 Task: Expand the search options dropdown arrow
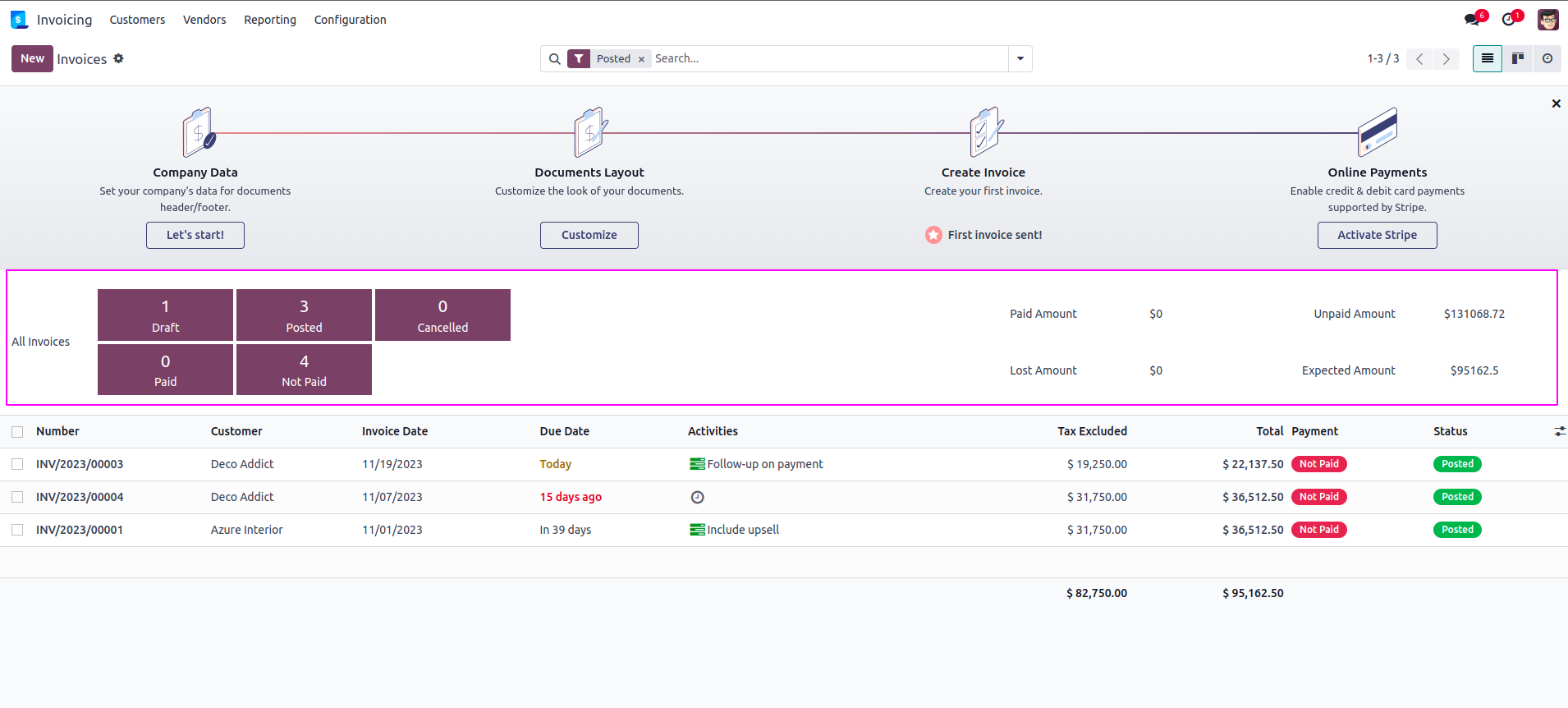tap(1020, 59)
